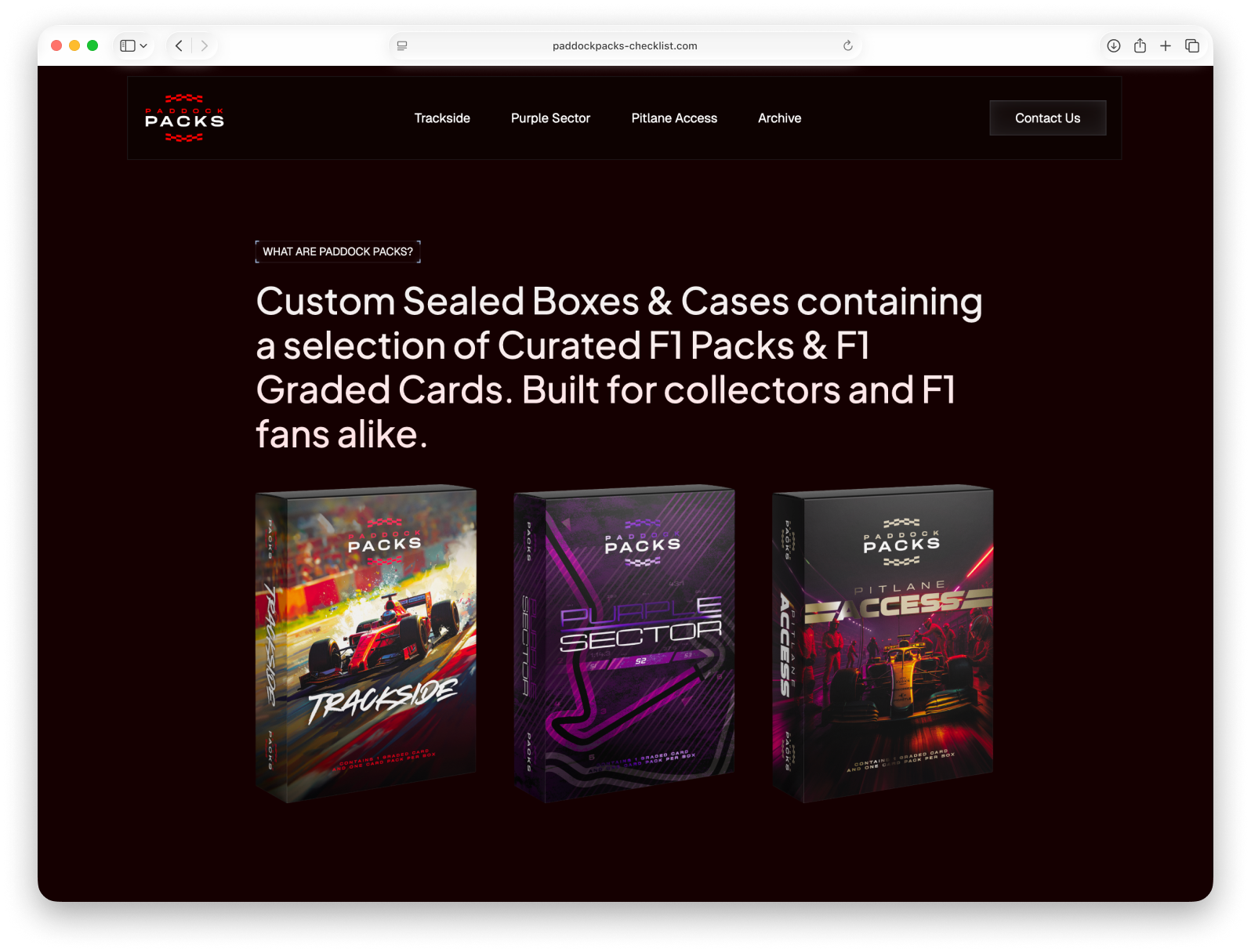Go to the Pitlane Access menu item
The width and height of the screenshot is (1251, 952).
tap(674, 118)
